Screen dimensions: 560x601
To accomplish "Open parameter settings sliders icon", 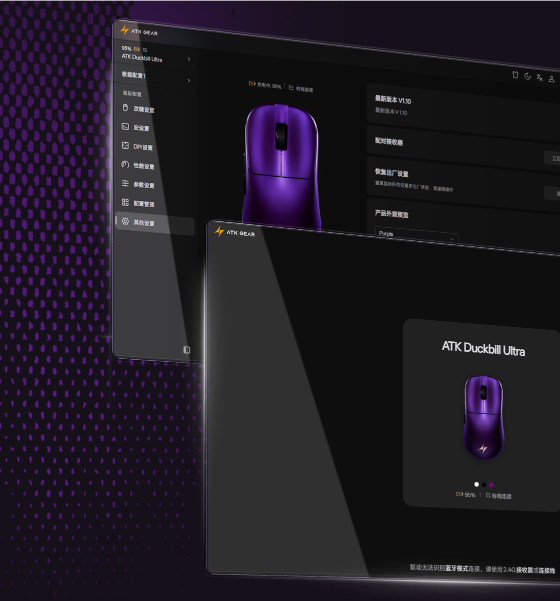I will coord(125,183).
